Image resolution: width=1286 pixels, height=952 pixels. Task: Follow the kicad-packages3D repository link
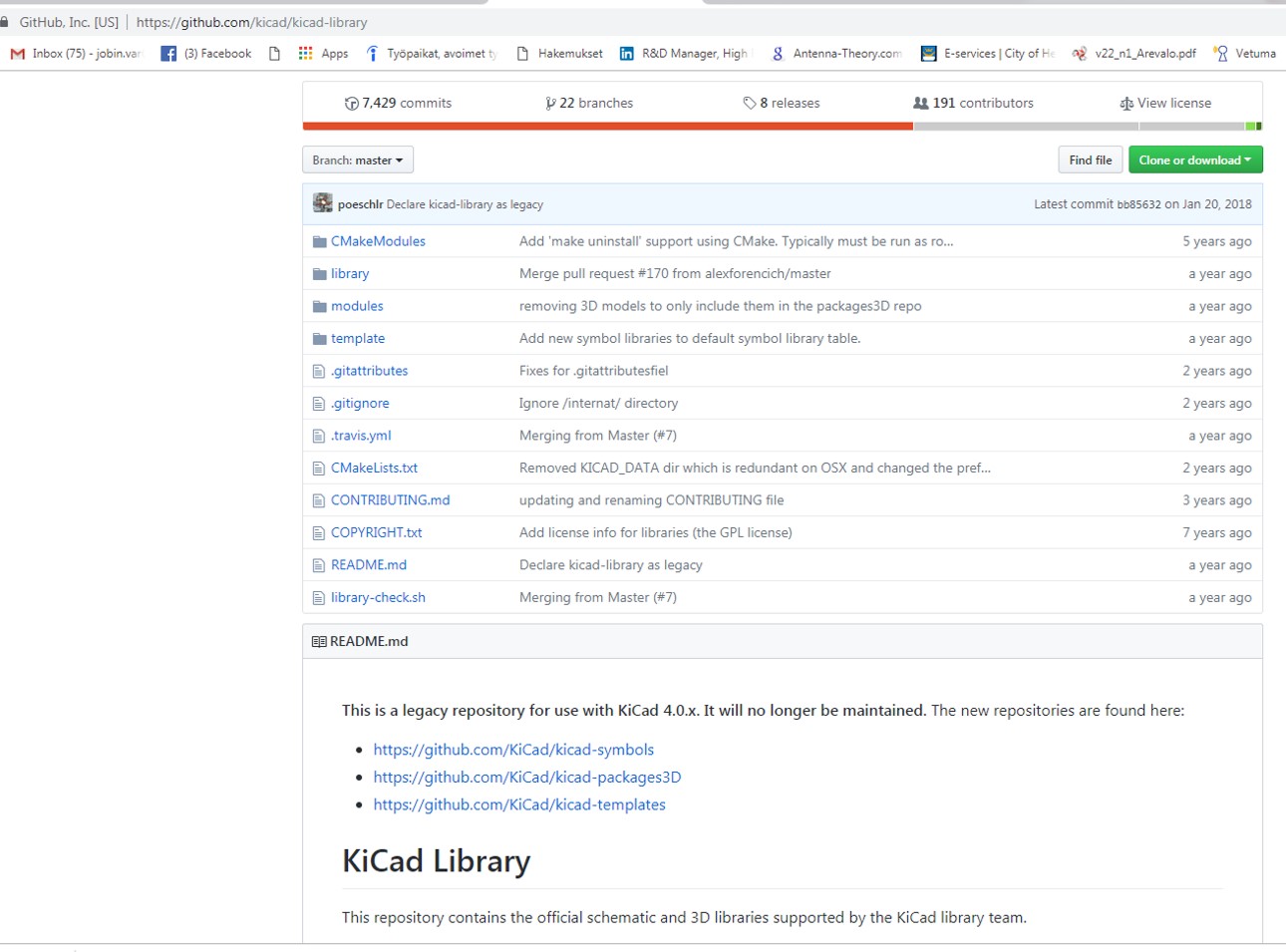coord(527,778)
